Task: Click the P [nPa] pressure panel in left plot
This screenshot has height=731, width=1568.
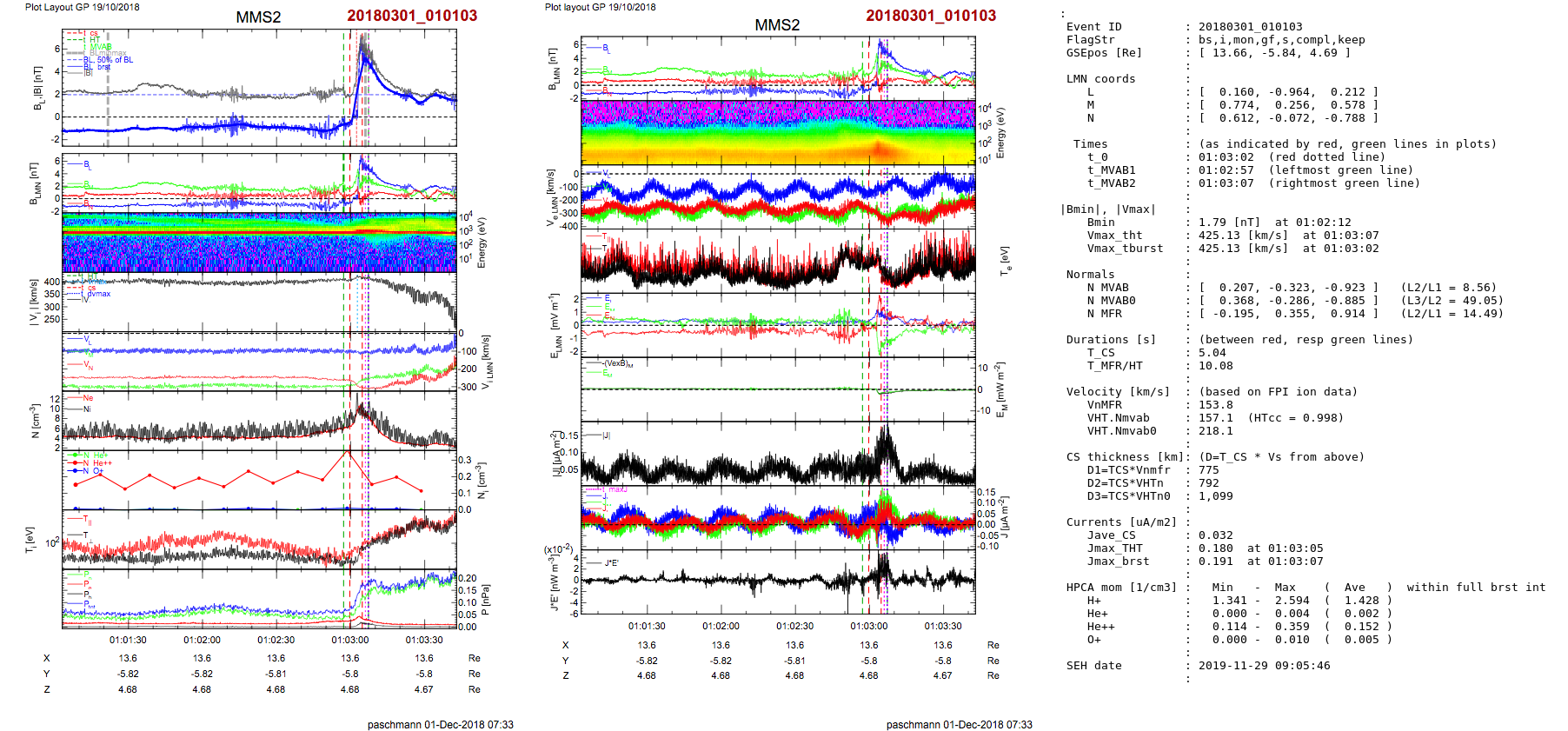Action: click(x=259, y=598)
